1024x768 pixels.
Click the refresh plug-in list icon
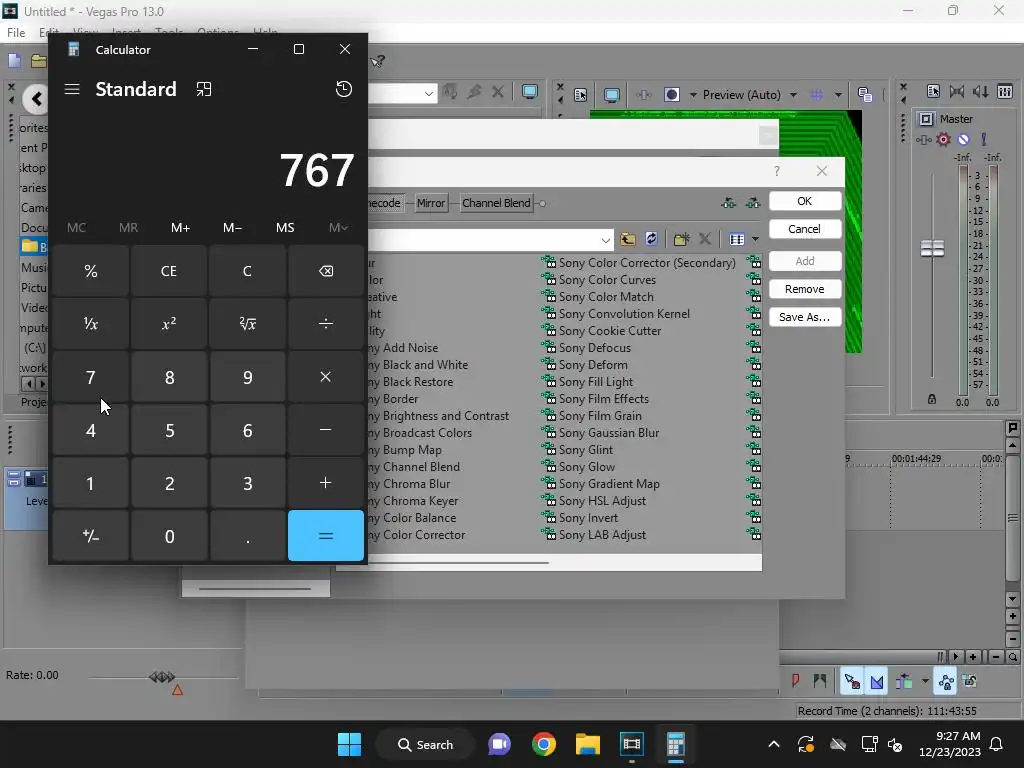651,239
